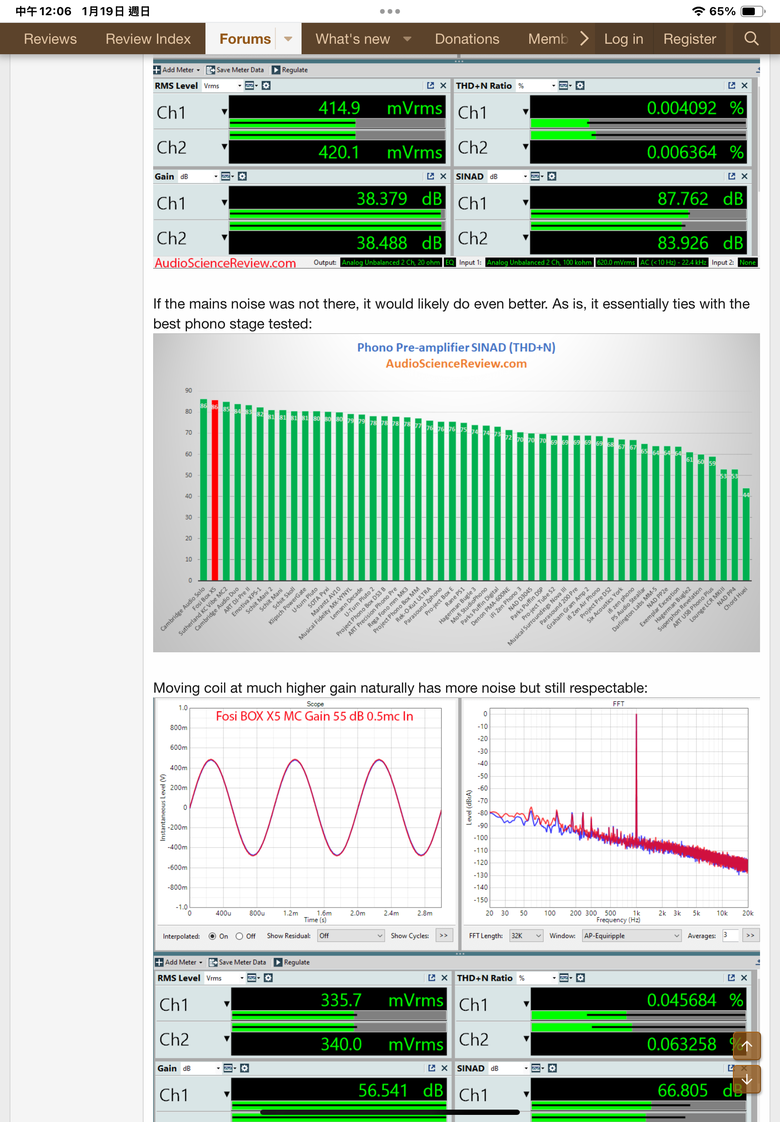Reveal more navigation items with chevron
This screenshot has height=1122, width=780.
pos(584,39)
